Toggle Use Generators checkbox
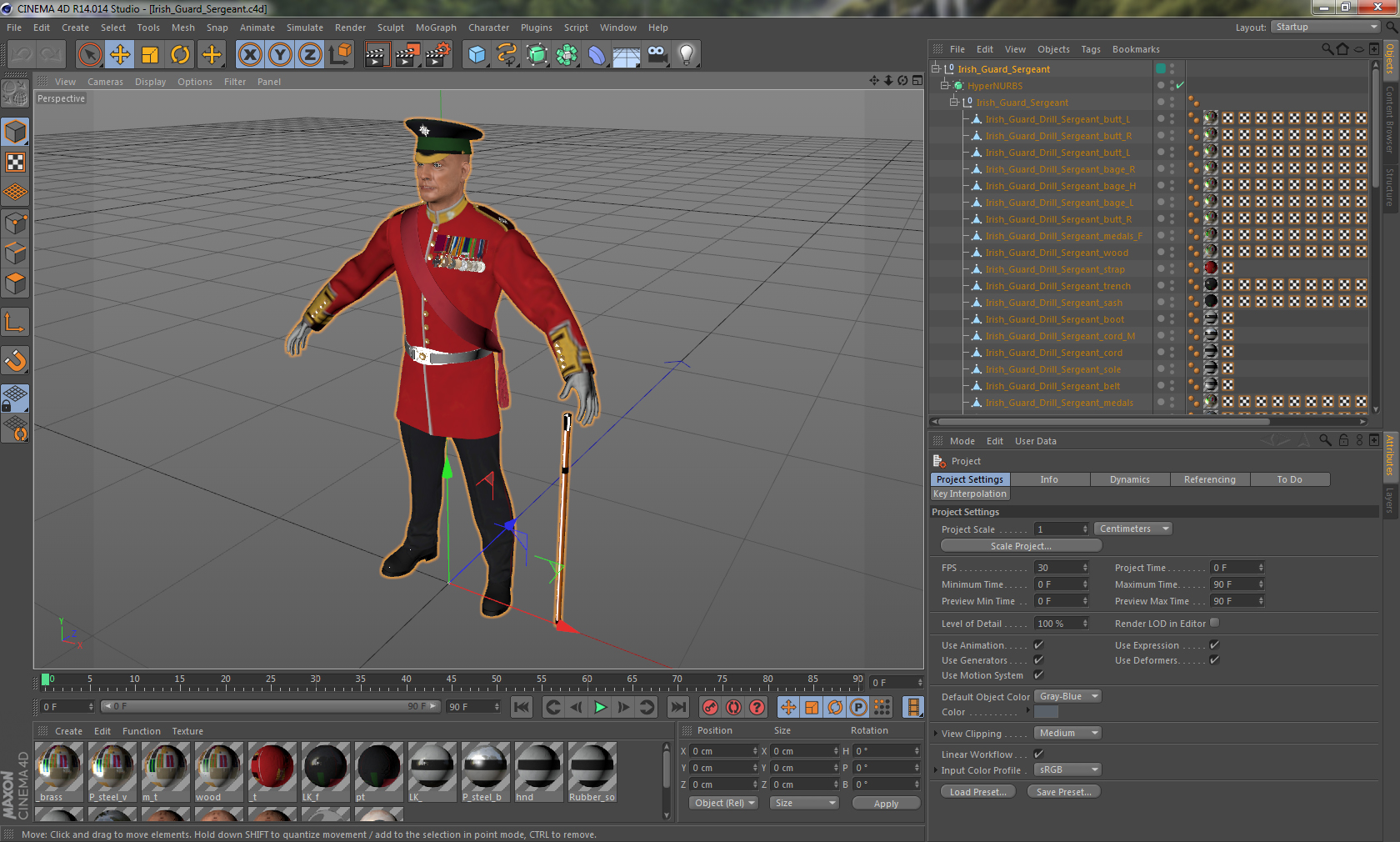The height and width of the screenshot is (842, 1400). pyautogui.click(x=1038, y=660)
